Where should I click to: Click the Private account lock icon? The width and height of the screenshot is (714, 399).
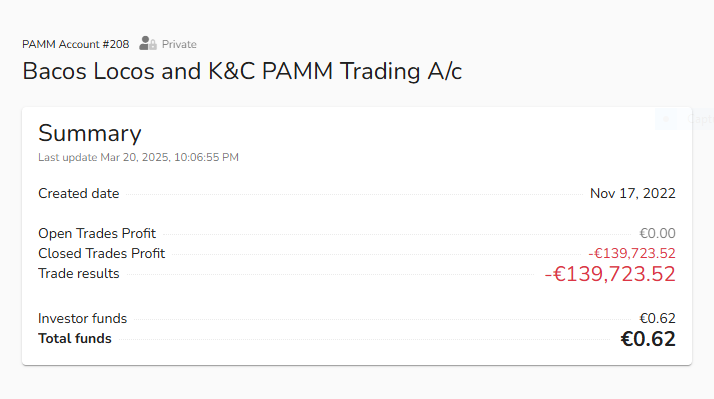pyautogui.click(x=148, y=43)
